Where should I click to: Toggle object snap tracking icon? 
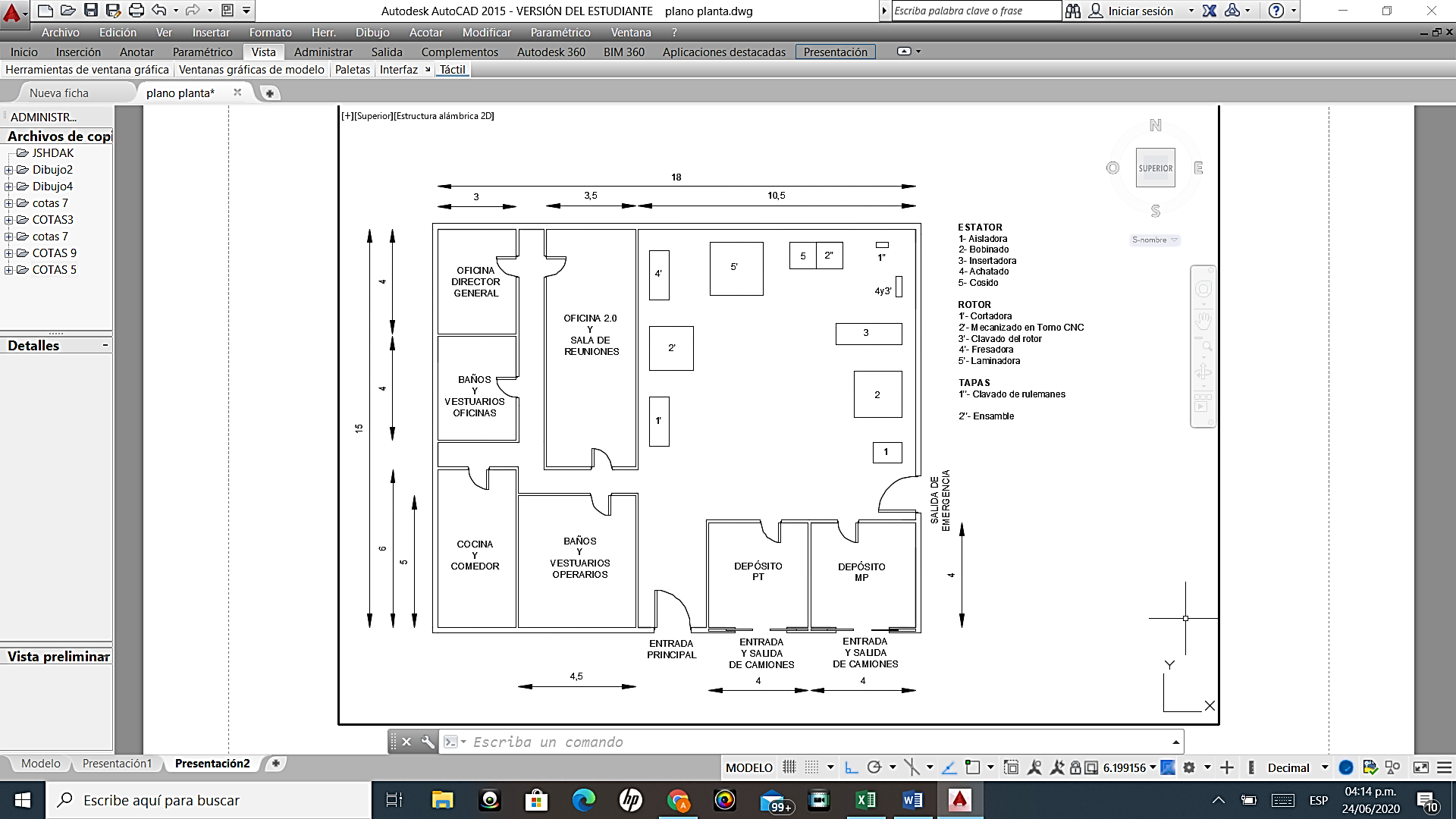click(x=949, y=767)
